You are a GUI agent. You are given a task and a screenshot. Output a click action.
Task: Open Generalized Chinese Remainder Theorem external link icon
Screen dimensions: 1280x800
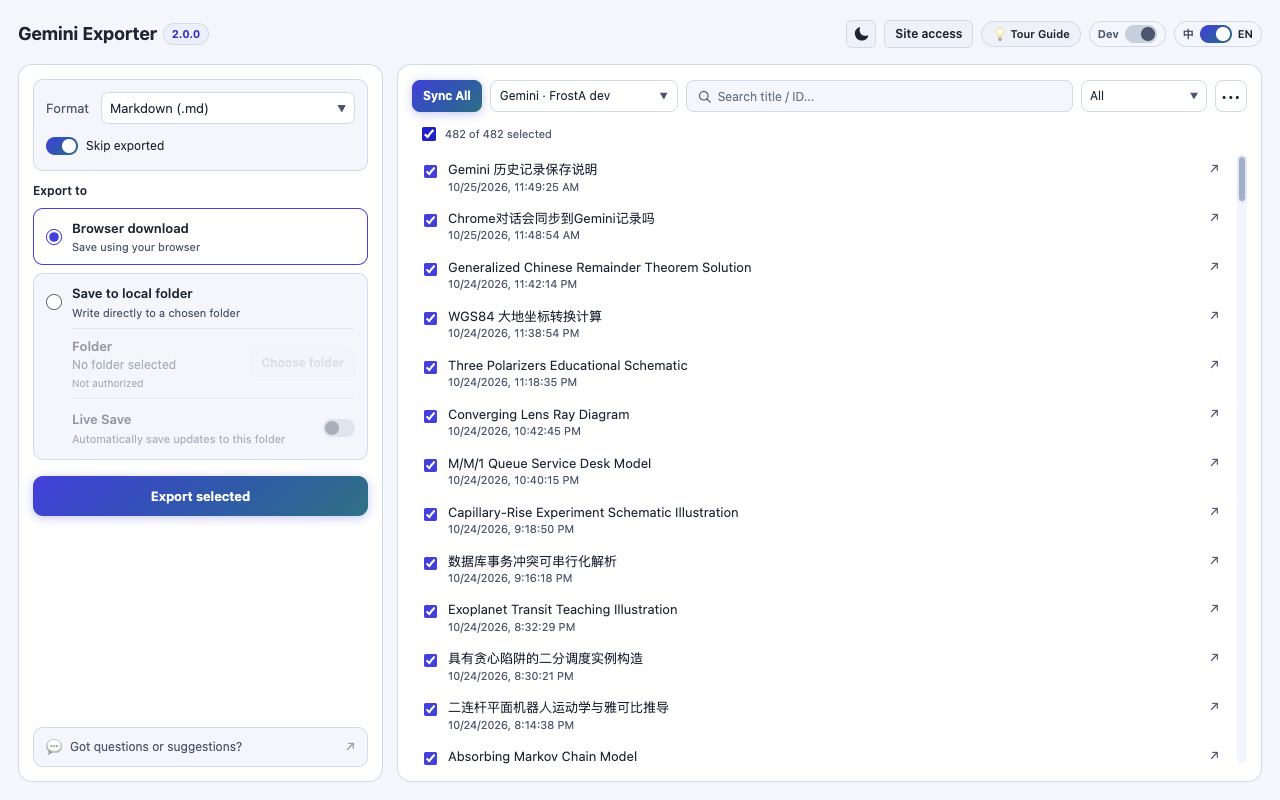coord(1214,267)
